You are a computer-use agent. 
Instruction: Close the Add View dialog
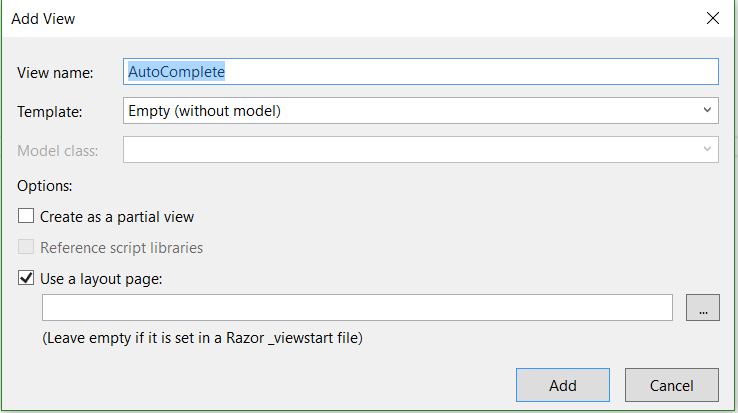[x=712, y=18]
